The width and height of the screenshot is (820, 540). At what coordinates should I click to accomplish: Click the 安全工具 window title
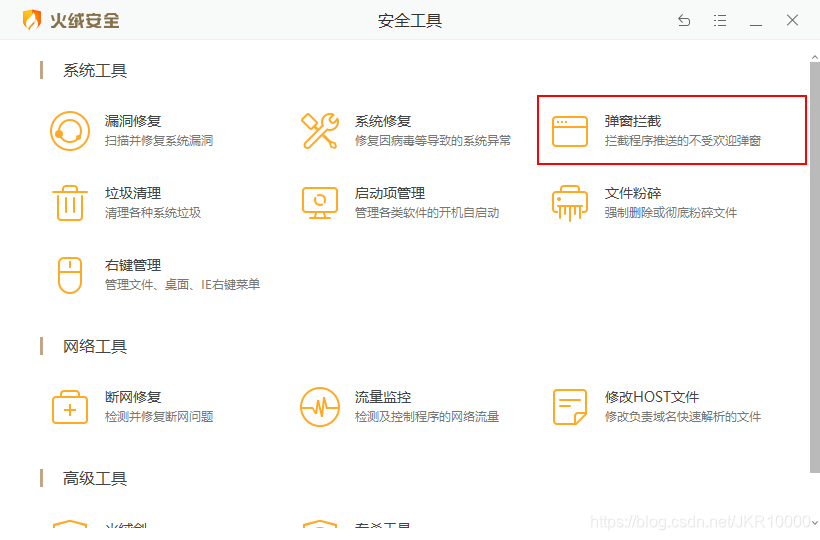coord(410,21)
